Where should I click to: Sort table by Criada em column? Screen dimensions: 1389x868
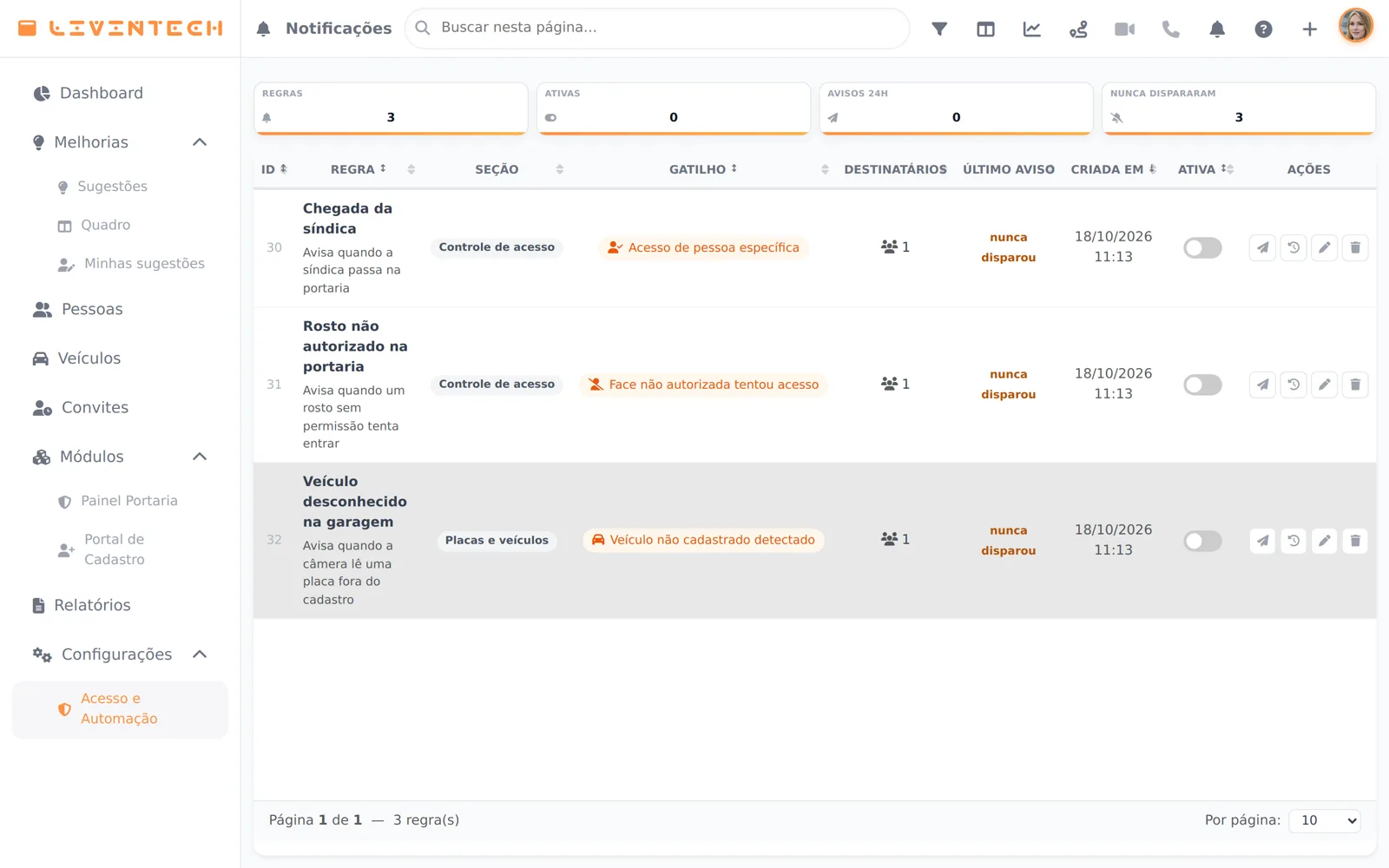(x=1114, y=169)
